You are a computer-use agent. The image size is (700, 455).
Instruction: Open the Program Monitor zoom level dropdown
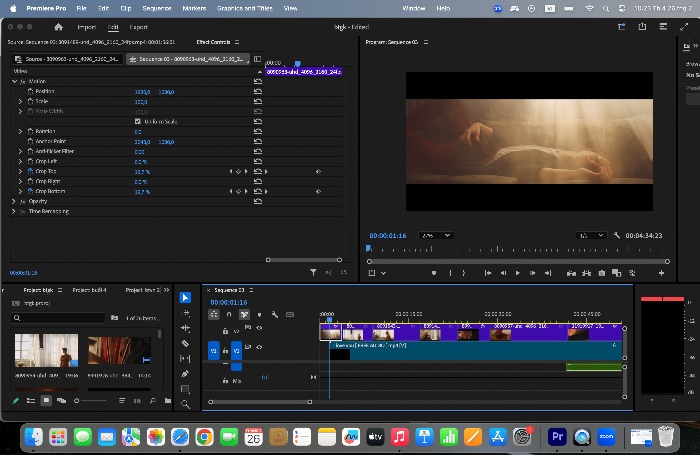coord(436,235)
